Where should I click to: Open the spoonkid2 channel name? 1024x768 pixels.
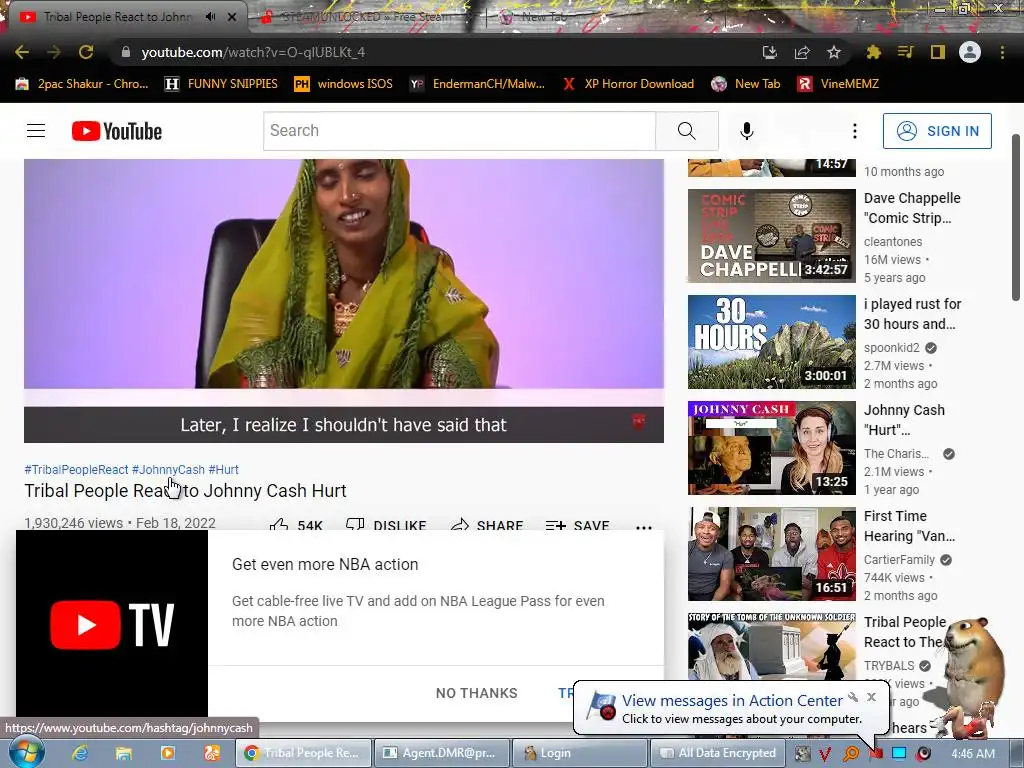point(891,347)
